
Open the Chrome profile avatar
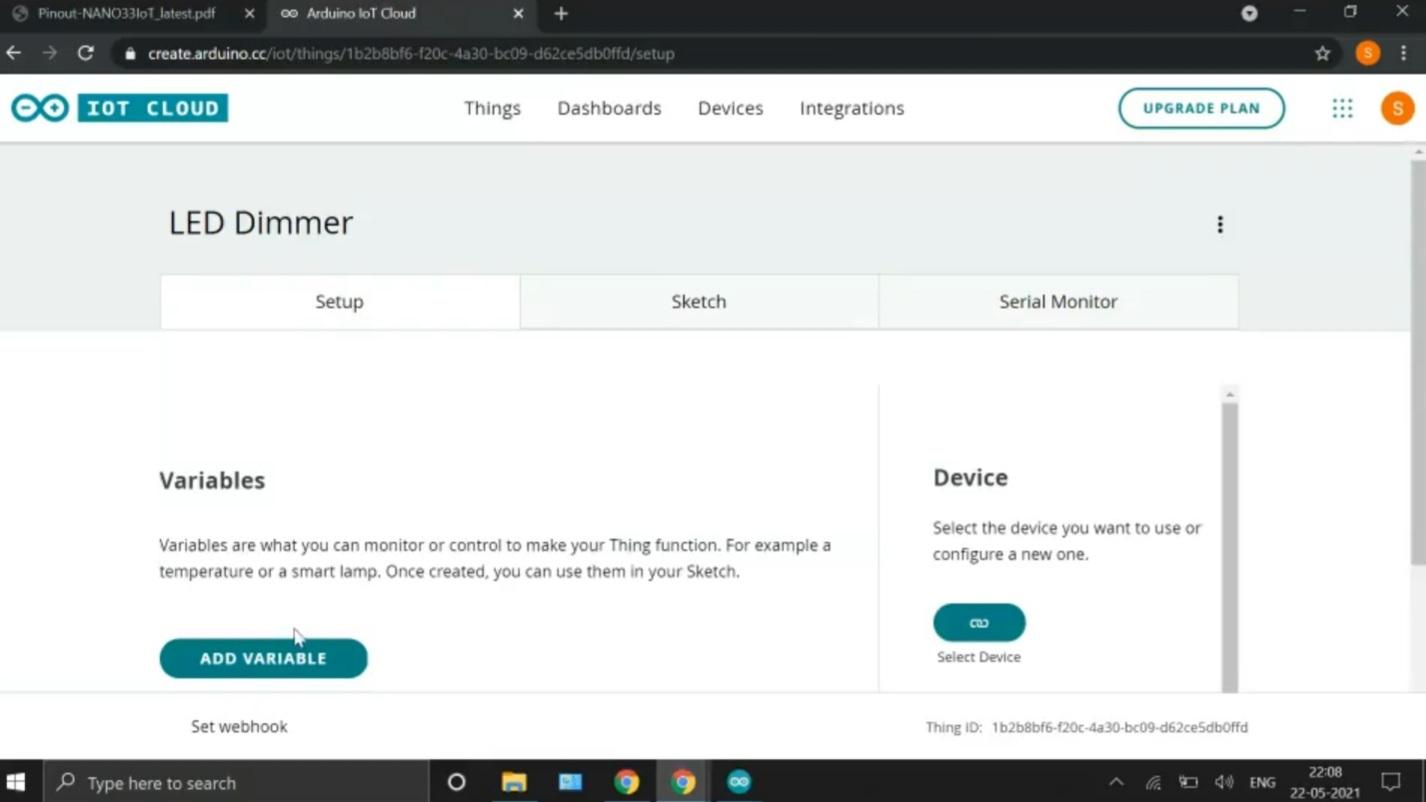1367,53
